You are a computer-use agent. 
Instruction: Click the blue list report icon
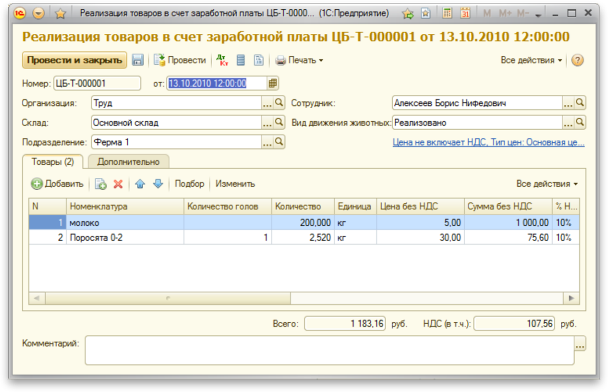coord(241,60)
